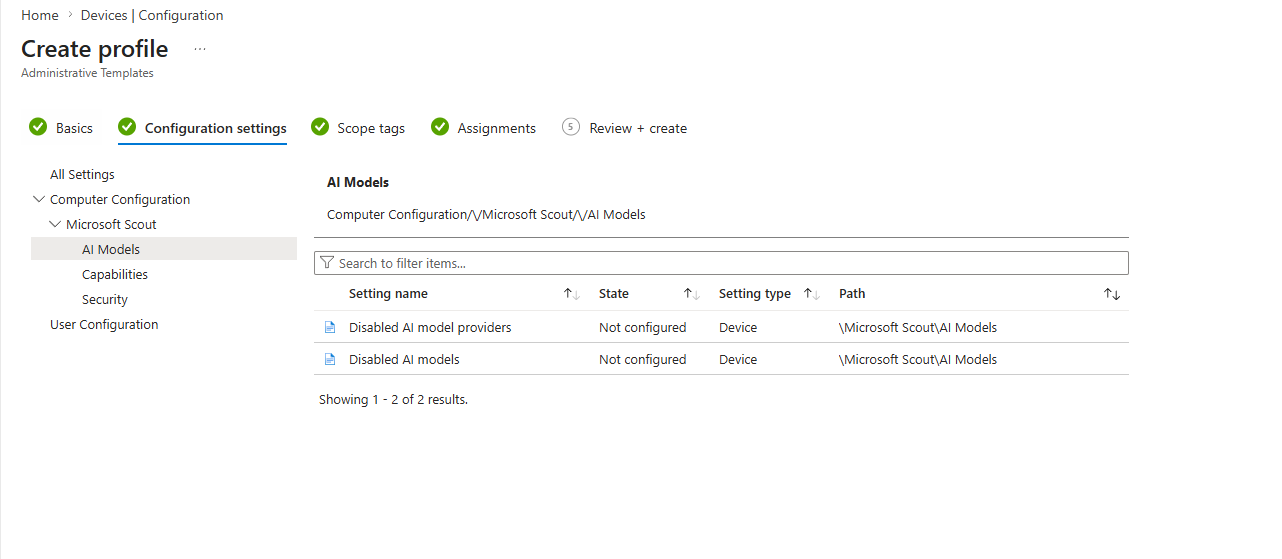Click path cell of Disabled AI models row
Screen dimensions: 1282x559
tap(918, 359)
